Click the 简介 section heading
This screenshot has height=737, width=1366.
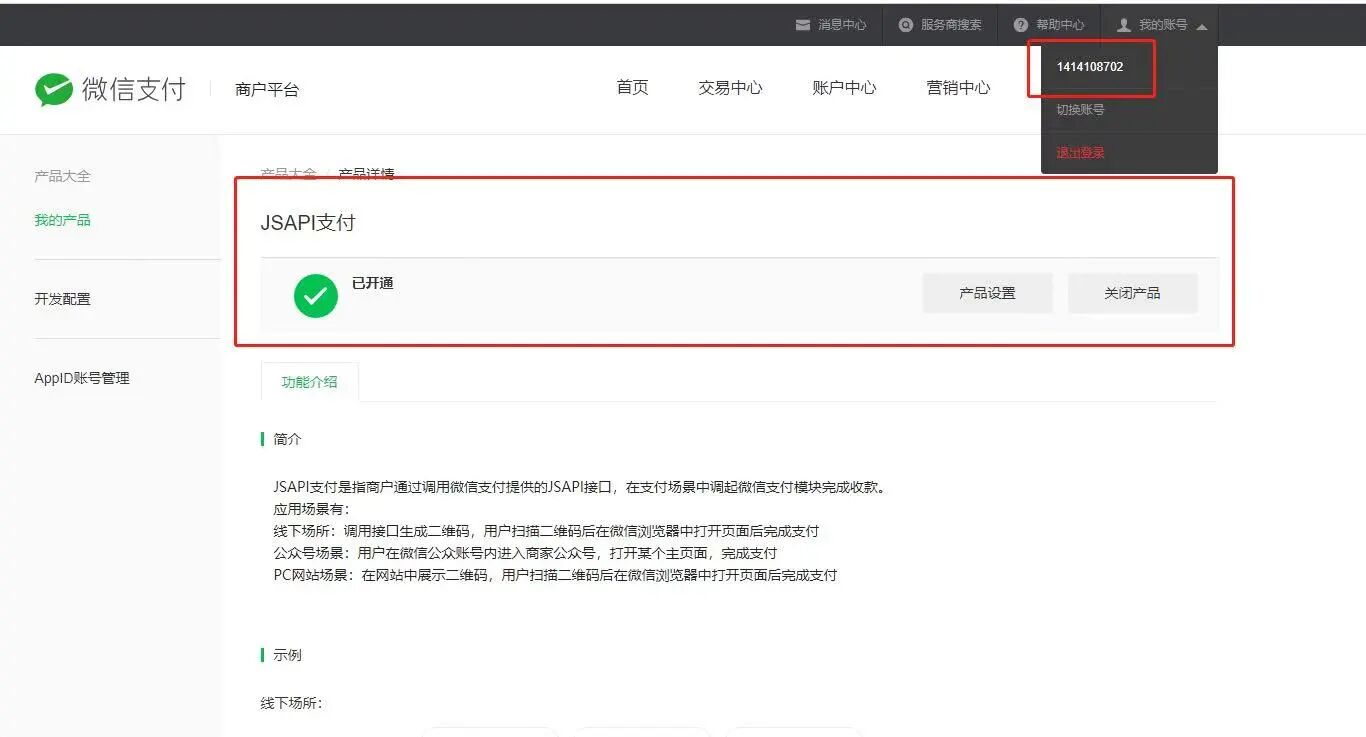point(287,439)
